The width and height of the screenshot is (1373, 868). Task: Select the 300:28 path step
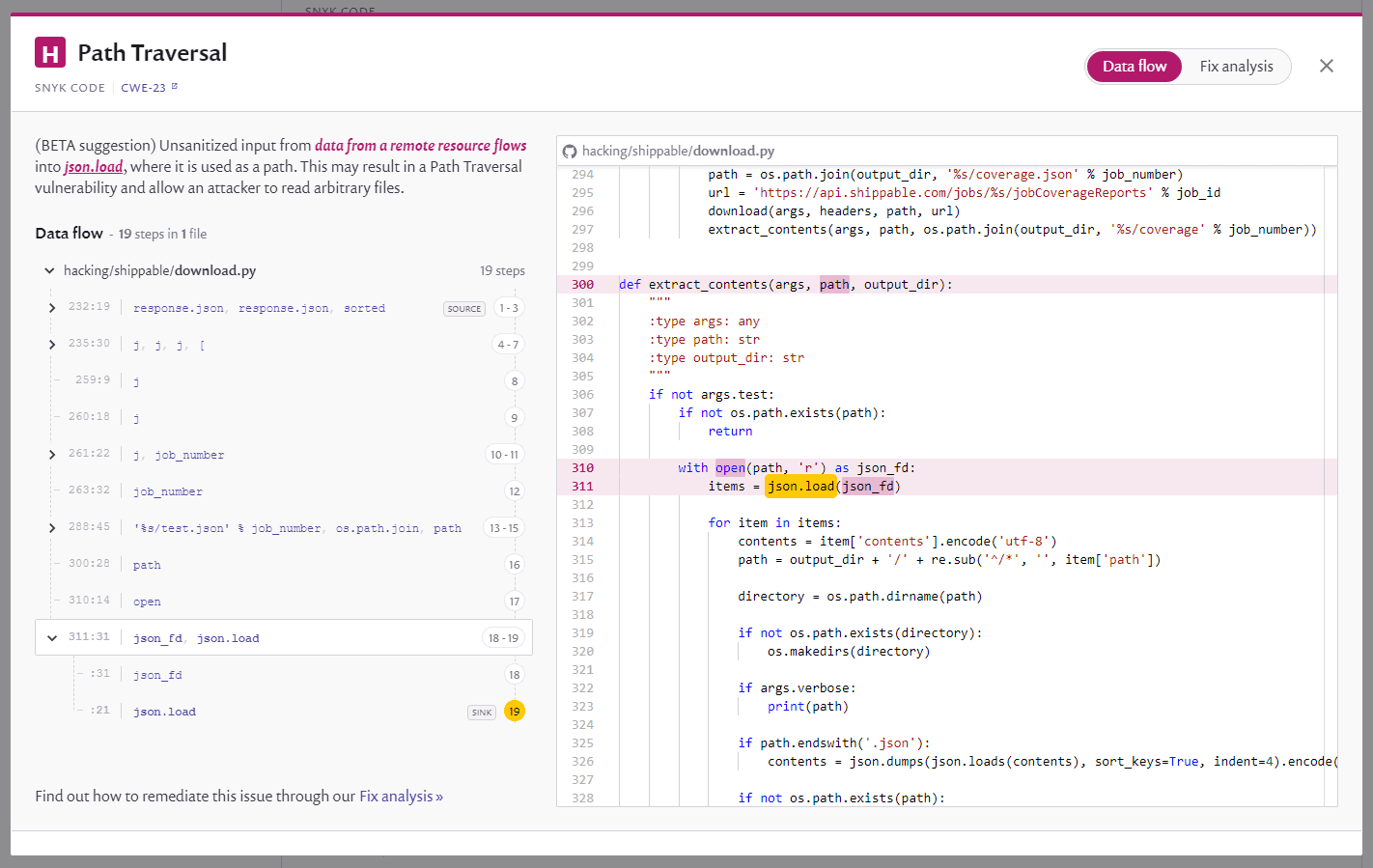click(147, 565)
